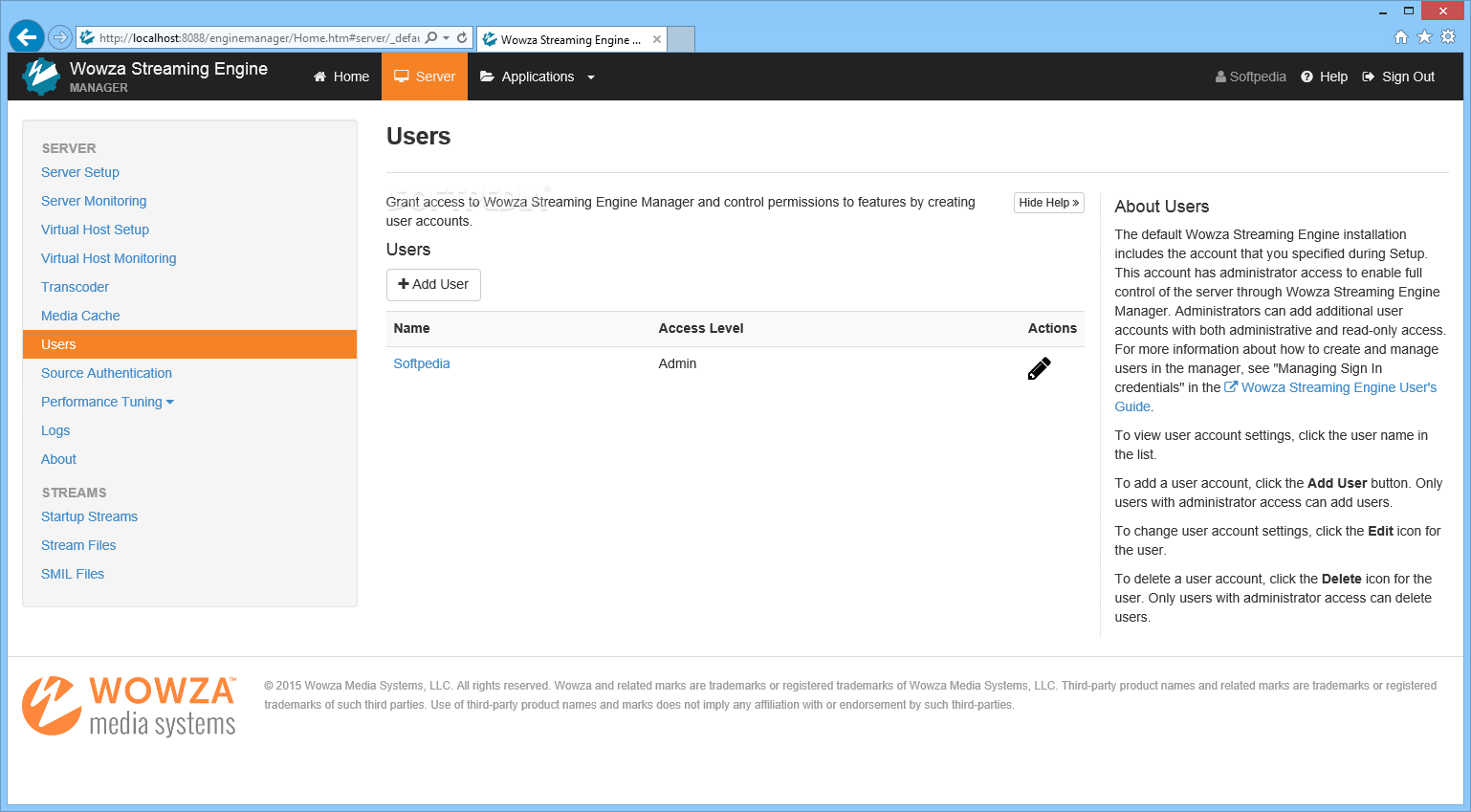
Task: Open Media Cache in sidebar
Action: (x=80, y=316)
